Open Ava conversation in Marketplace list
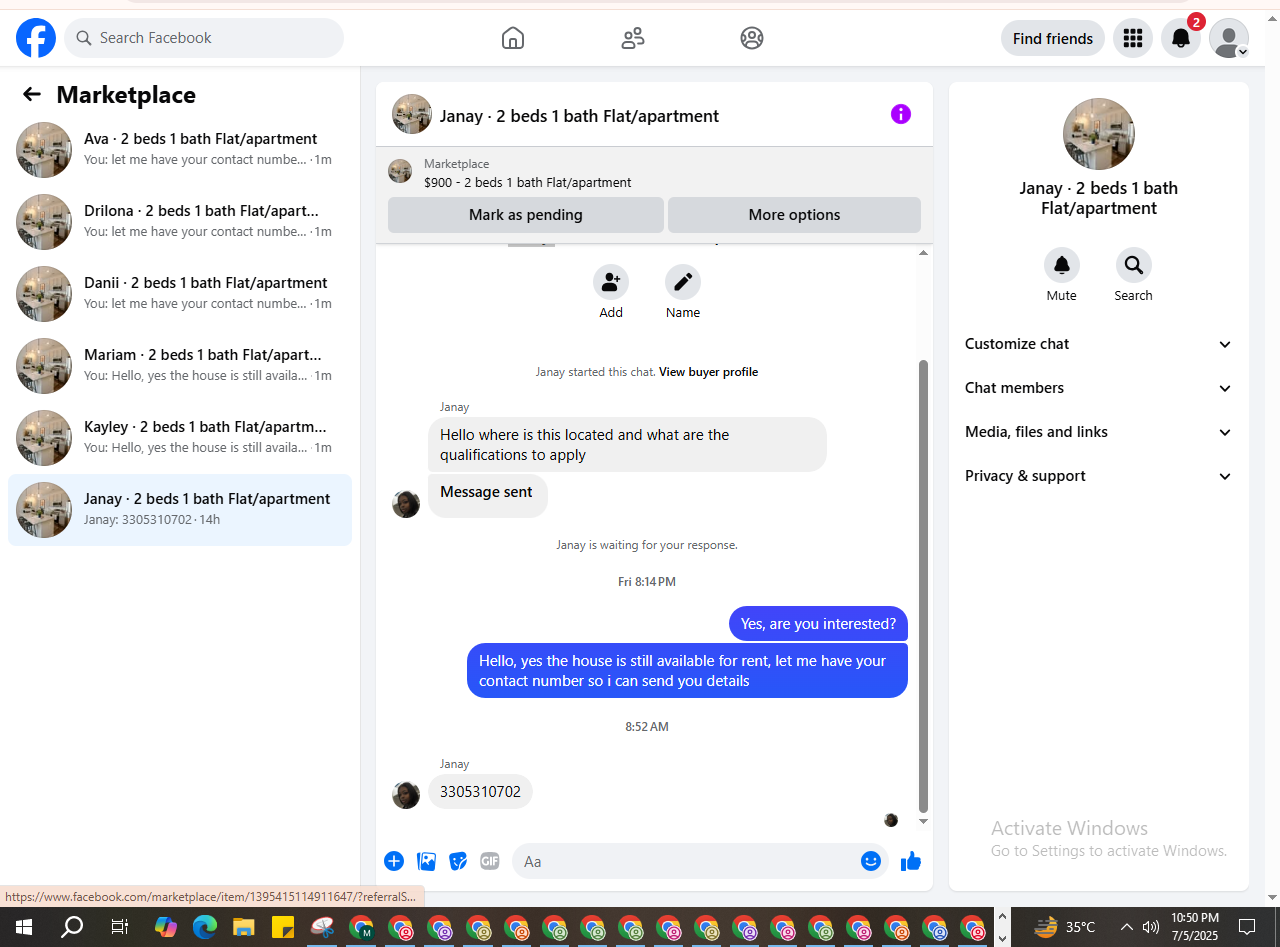1280x947 pixels. click(x=180, y=150)
